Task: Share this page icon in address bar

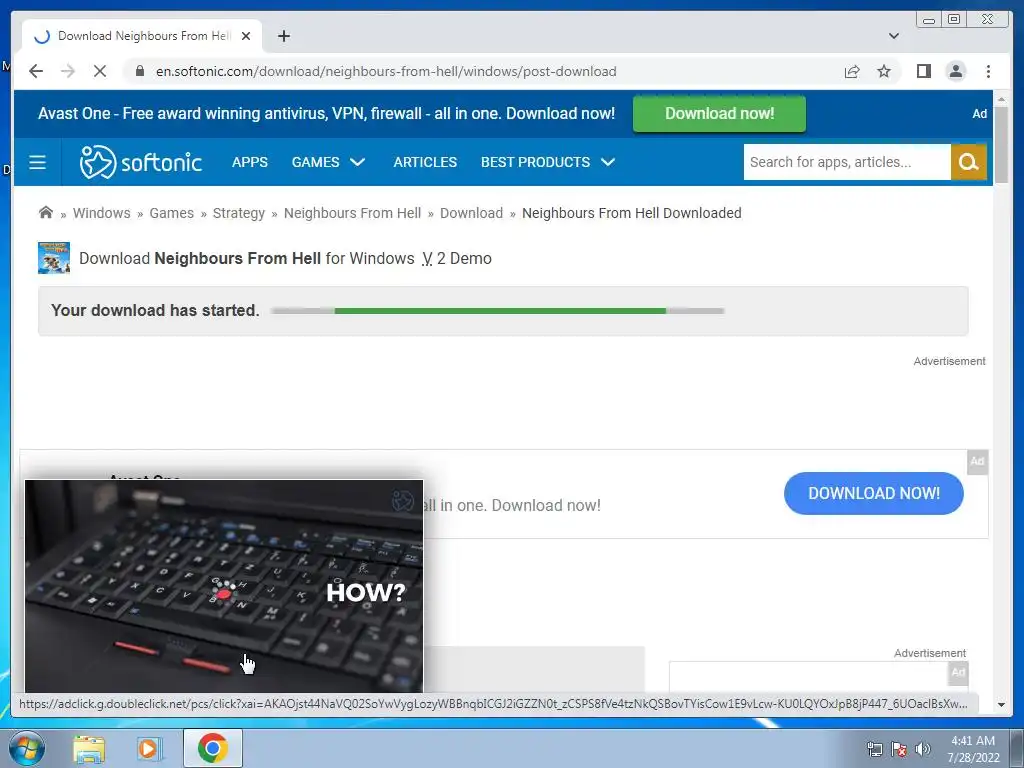Action: tap(852, 71)
